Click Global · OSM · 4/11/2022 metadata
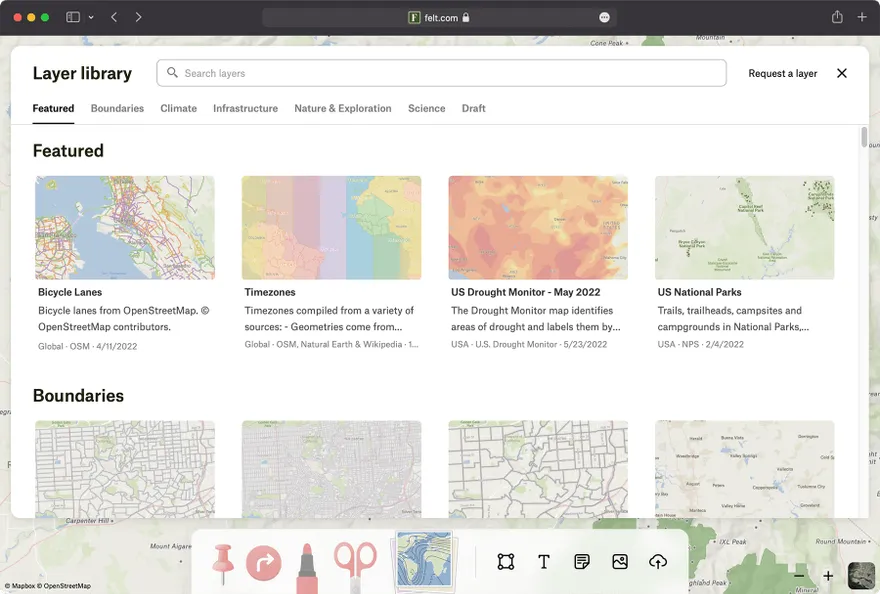 click(x=88, y=346)
